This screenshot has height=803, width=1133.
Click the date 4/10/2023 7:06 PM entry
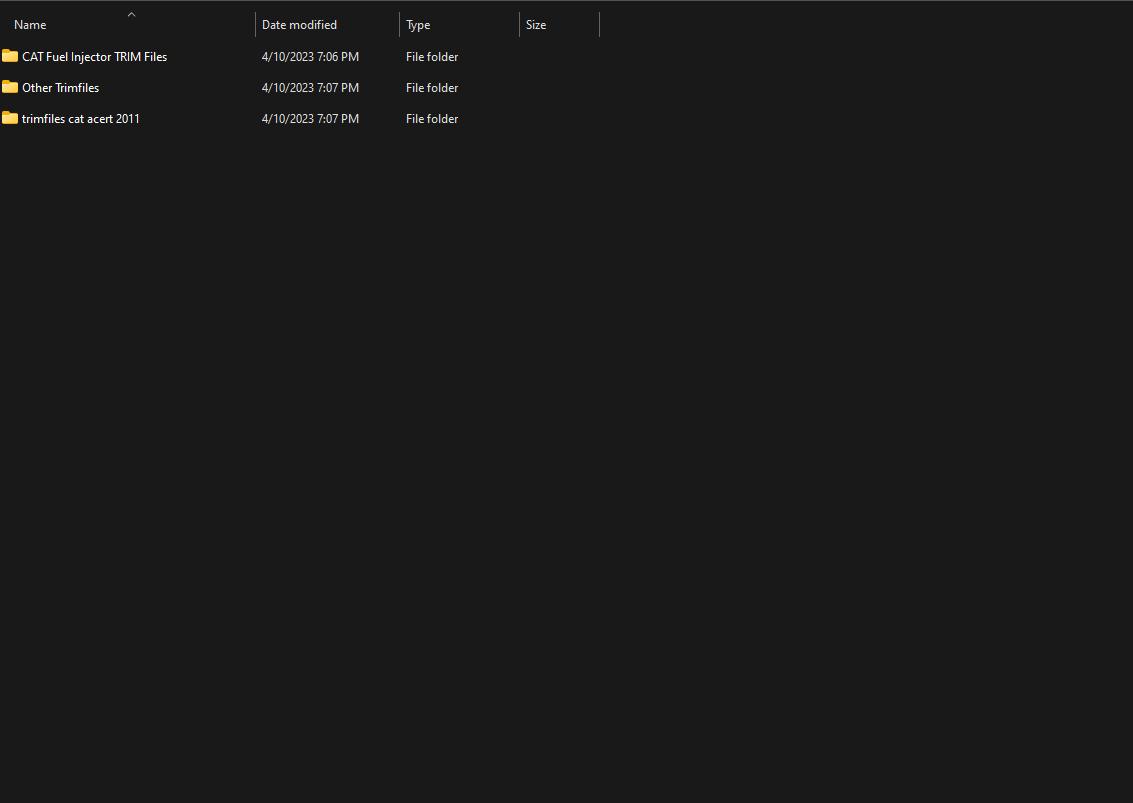(x=310, y=56)
